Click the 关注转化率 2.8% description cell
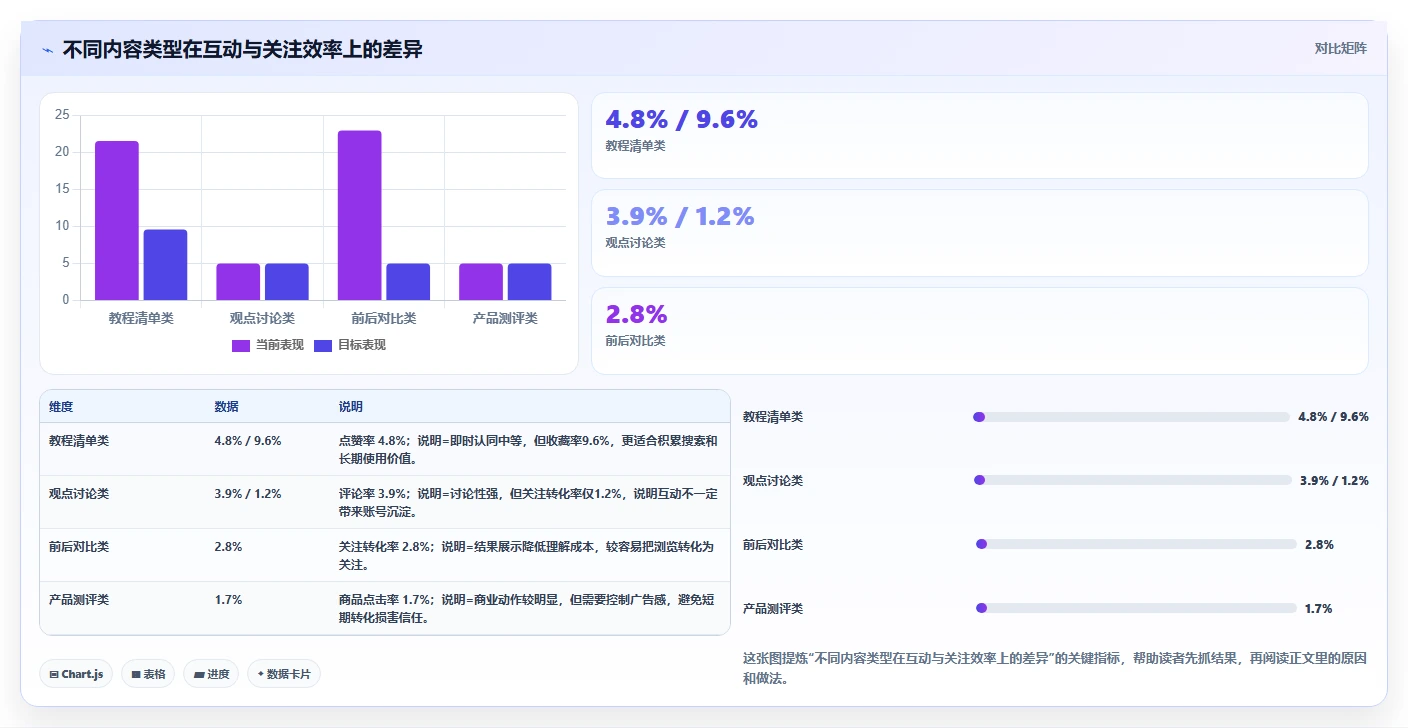 (x=528, y=556)
